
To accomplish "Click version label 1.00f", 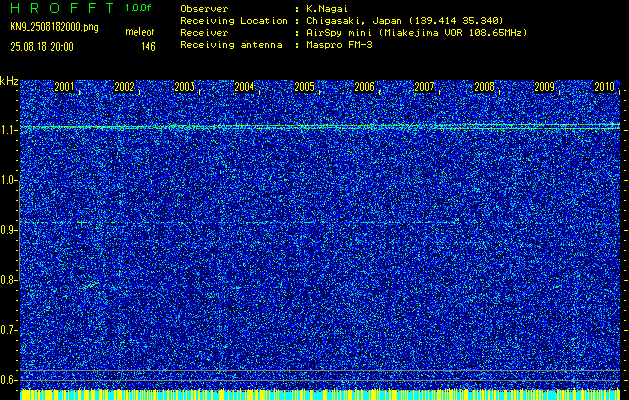I will [138, 8].
